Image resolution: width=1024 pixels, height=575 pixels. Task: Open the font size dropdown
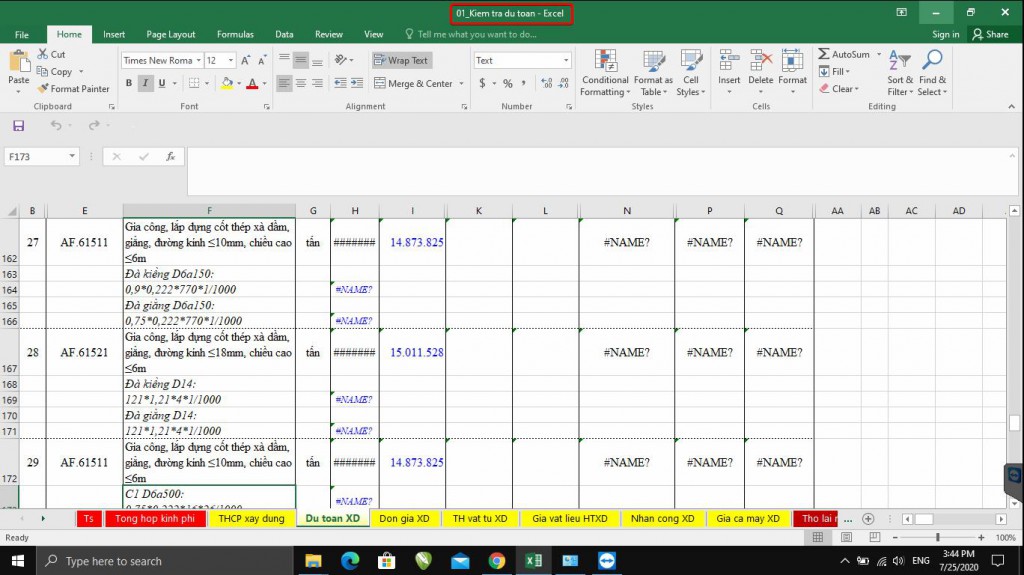tap(231, 60)
